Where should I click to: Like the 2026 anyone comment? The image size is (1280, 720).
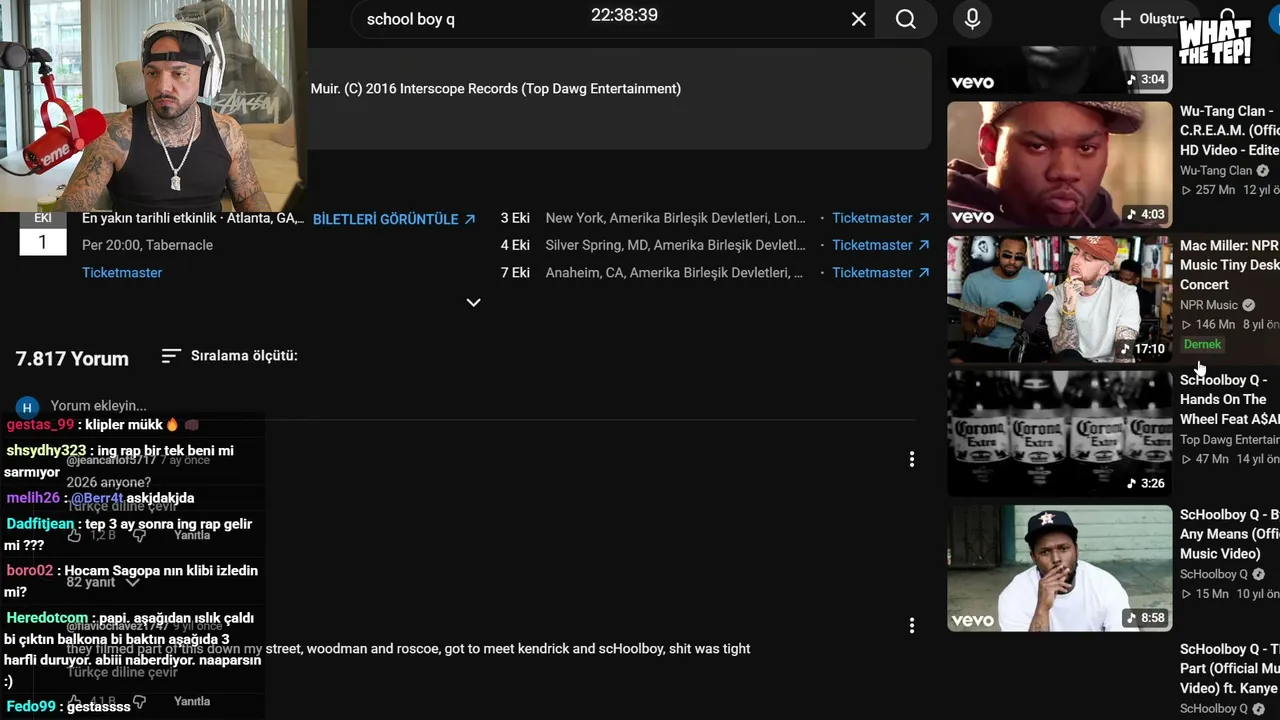point(75,535)
